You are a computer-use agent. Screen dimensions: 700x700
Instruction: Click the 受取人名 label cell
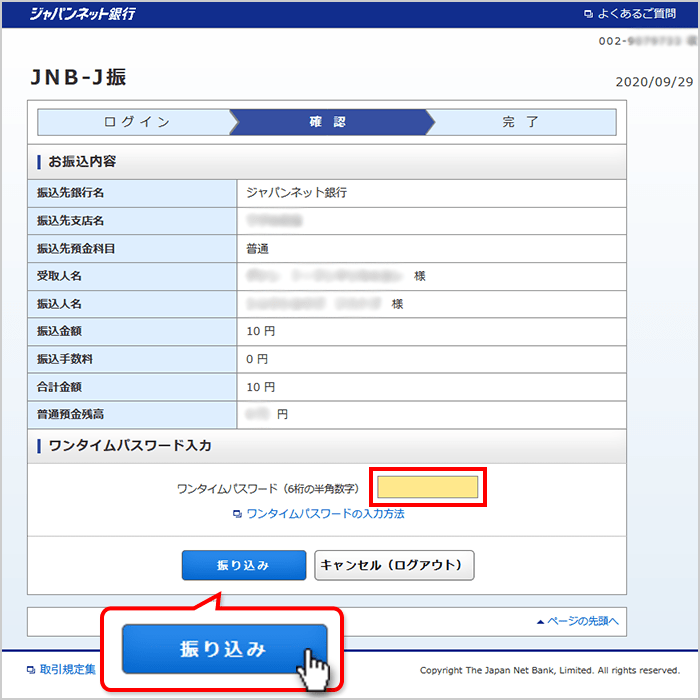coord(132,276)
